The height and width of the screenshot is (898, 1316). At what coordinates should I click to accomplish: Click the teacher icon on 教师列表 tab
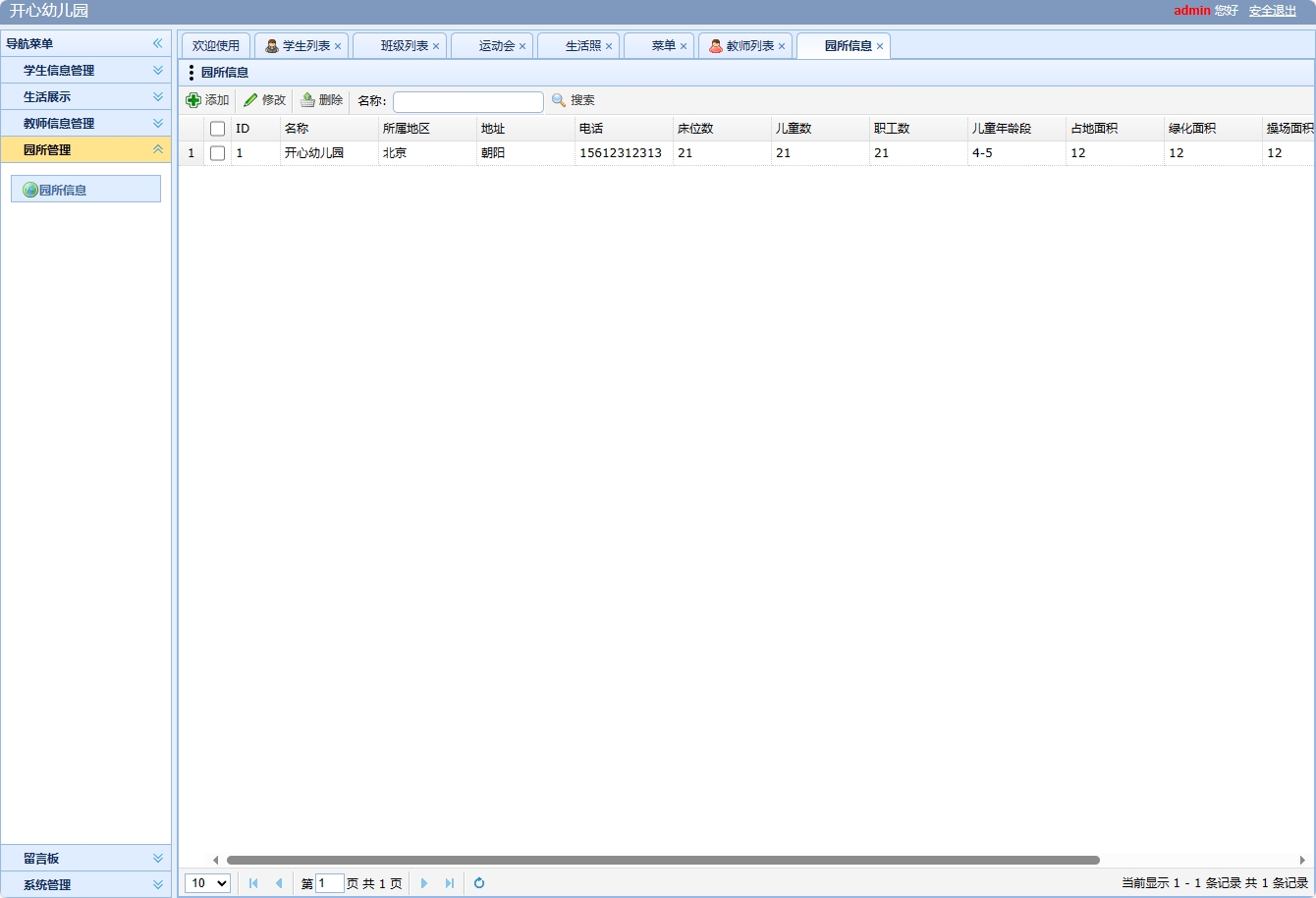point(716,46)
